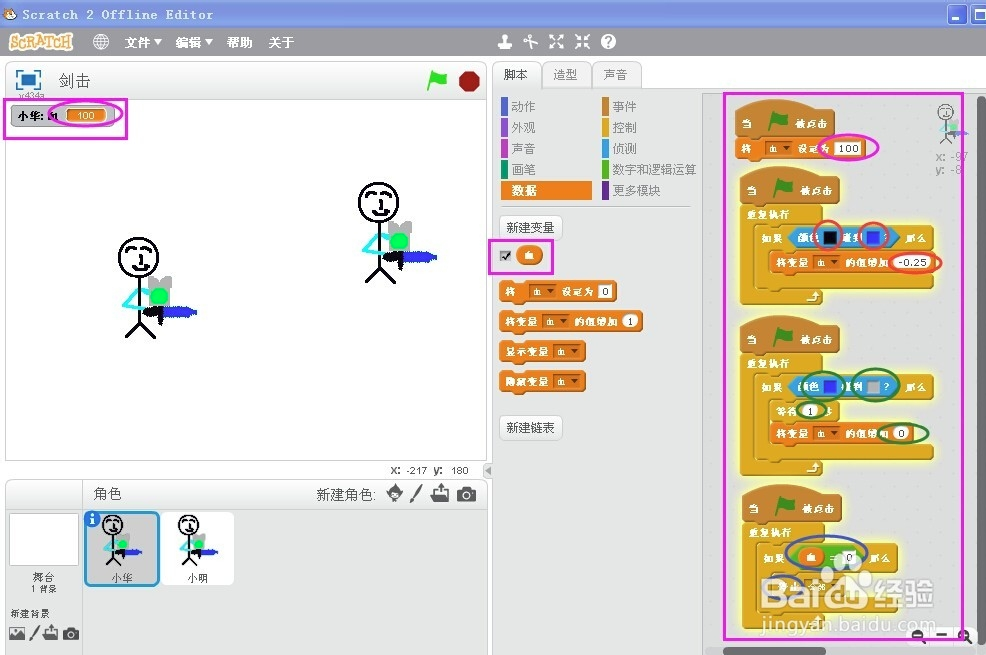Switch to the 声音 tab

(615, 75)
